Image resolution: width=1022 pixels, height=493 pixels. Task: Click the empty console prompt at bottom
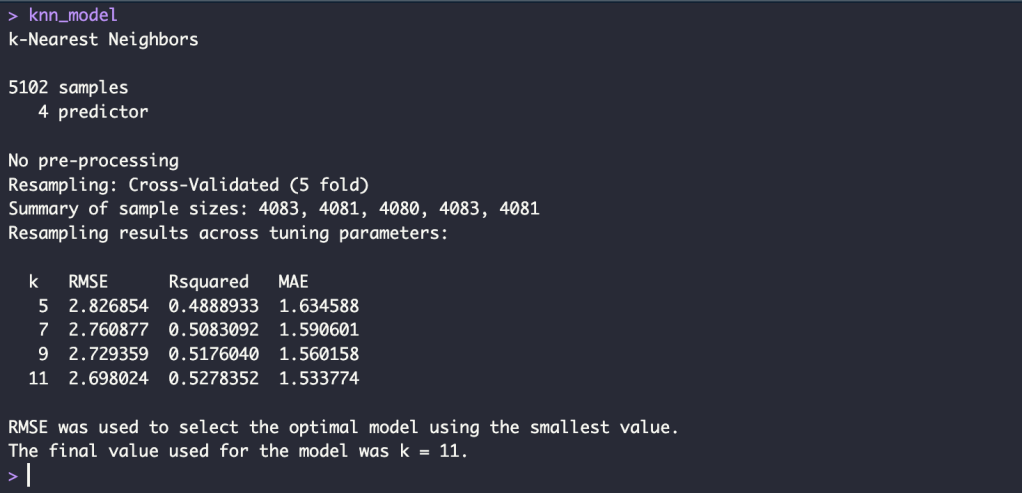click(30, 476)
